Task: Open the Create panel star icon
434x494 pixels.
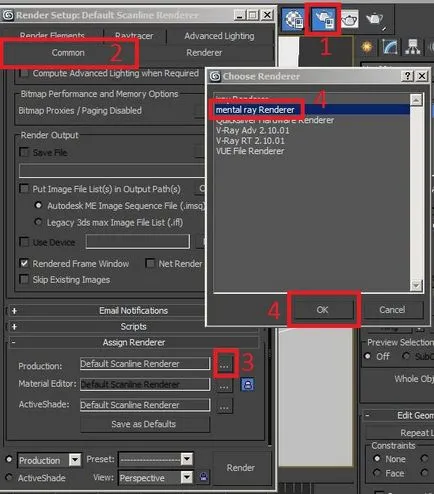Action: [x=367, y=47]
